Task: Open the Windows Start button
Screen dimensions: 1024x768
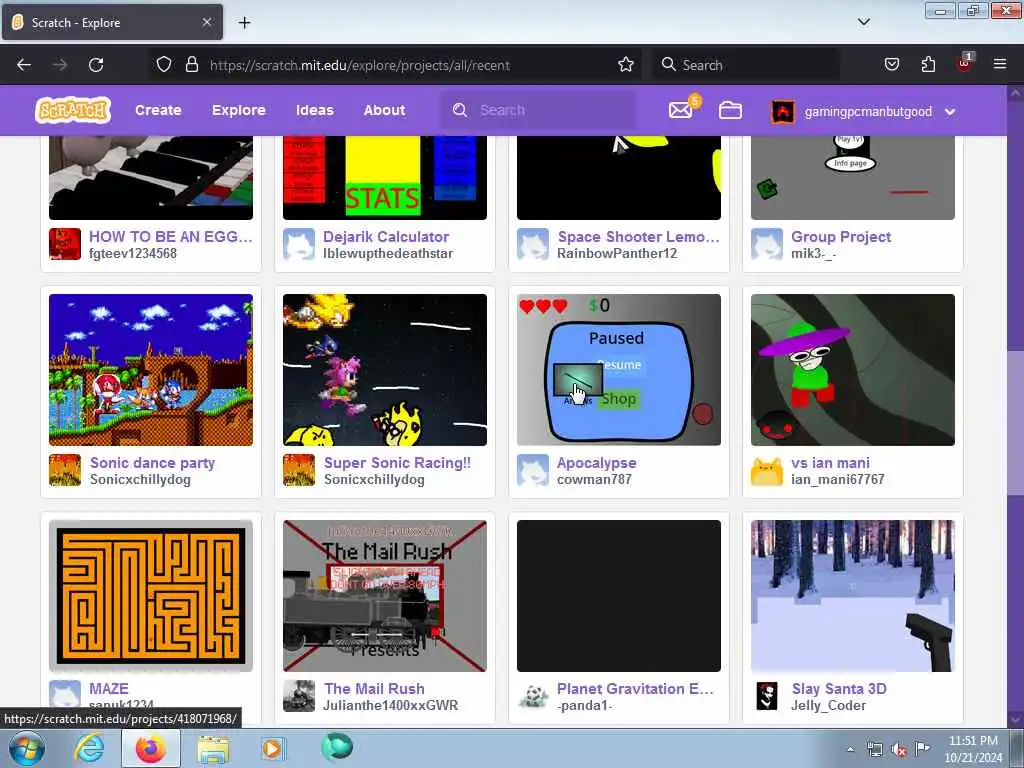Action: 27,748
